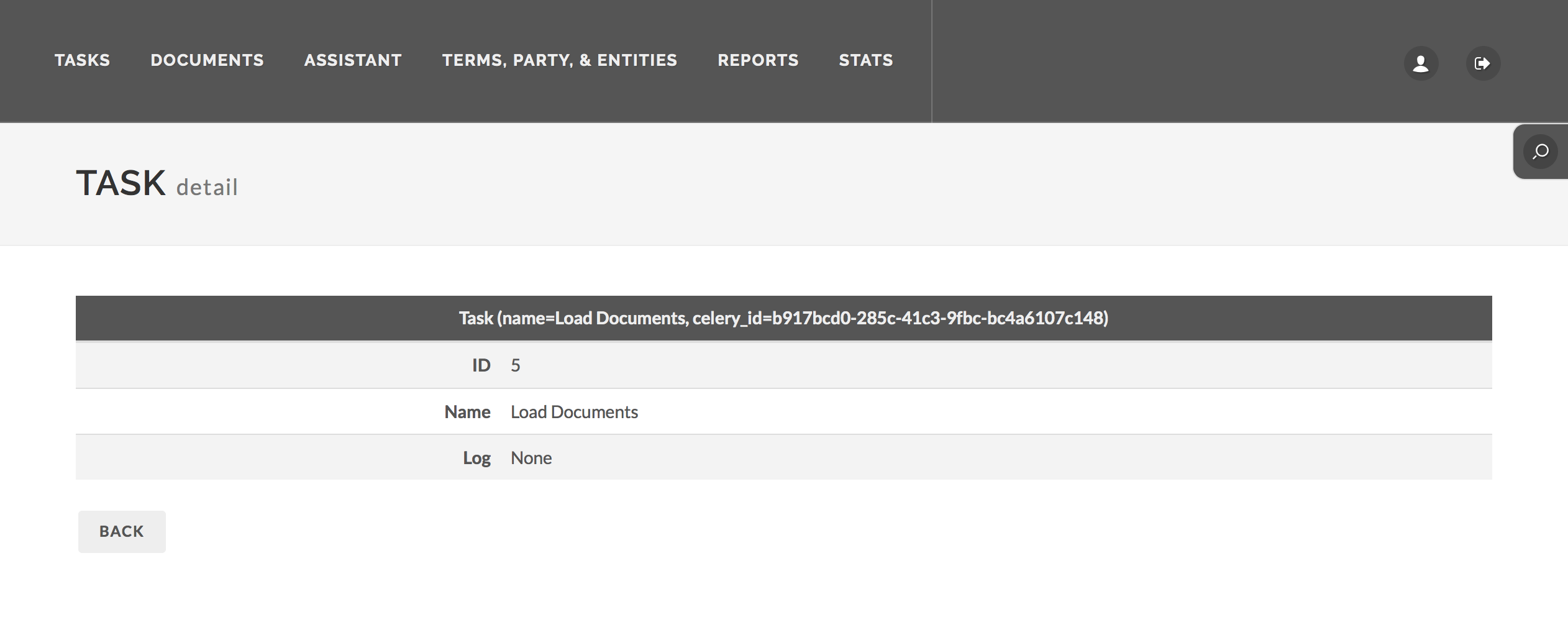Screen dimensions: 1568x630
Task: Open the DOCUMENTS section
Action: 207,60
